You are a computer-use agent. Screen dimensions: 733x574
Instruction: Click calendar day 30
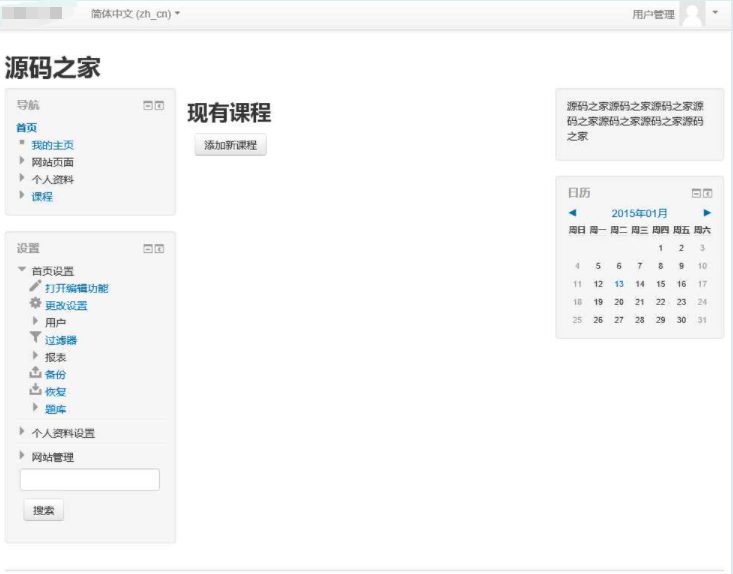[x=681, y=320]
